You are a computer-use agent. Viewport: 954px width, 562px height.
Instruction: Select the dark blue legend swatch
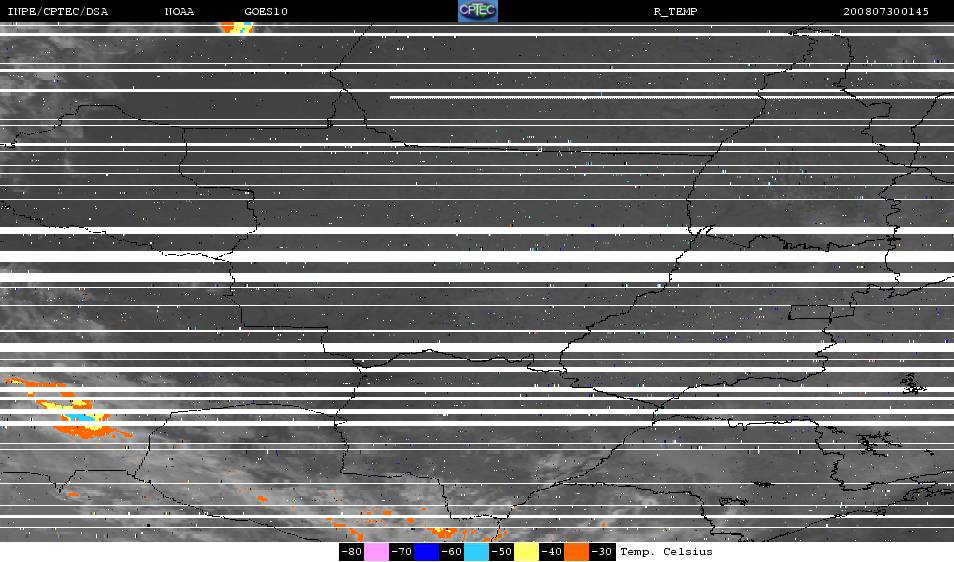tap(426, 552)
